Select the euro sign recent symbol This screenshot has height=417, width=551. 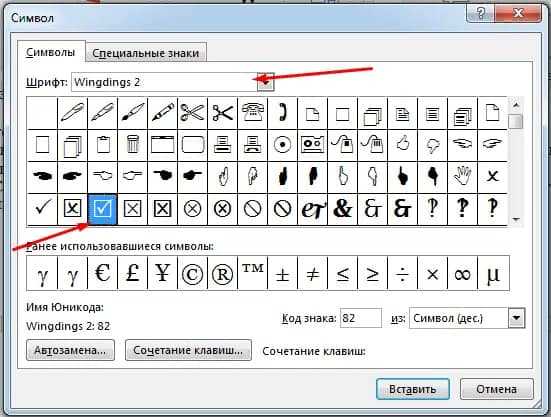click(102, 273)
